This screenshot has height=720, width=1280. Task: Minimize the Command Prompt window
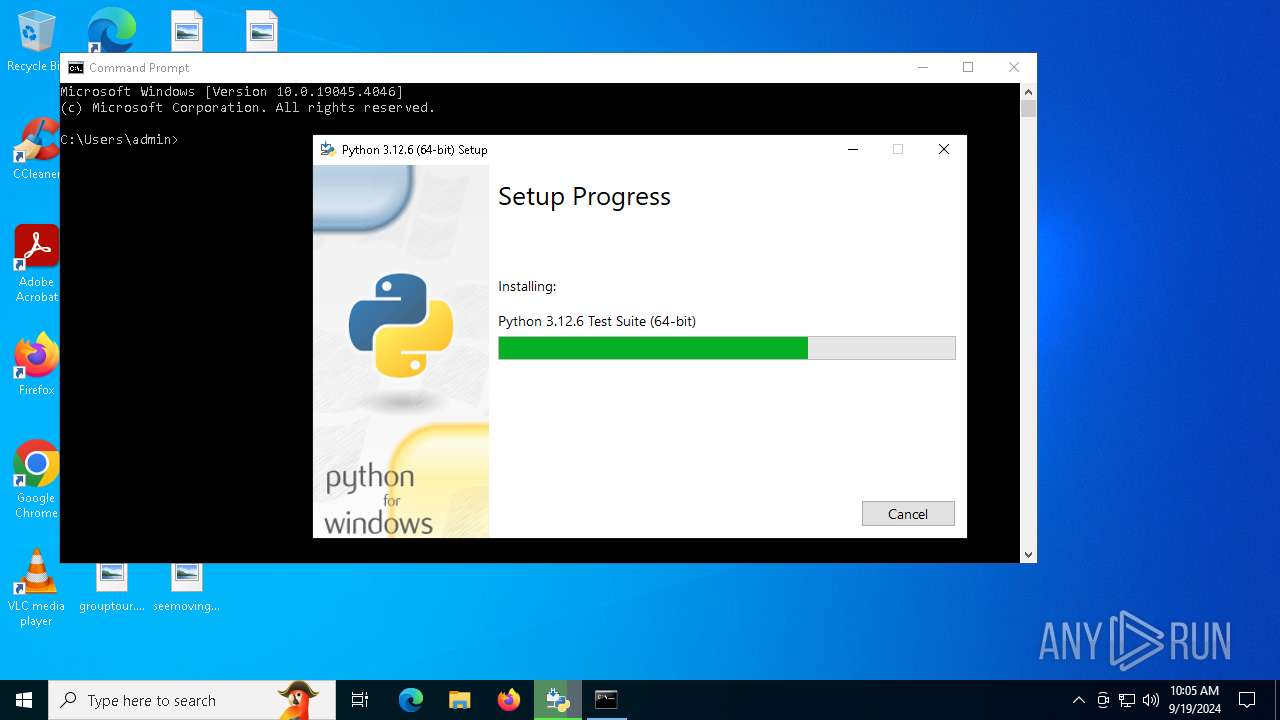[922, 68]
